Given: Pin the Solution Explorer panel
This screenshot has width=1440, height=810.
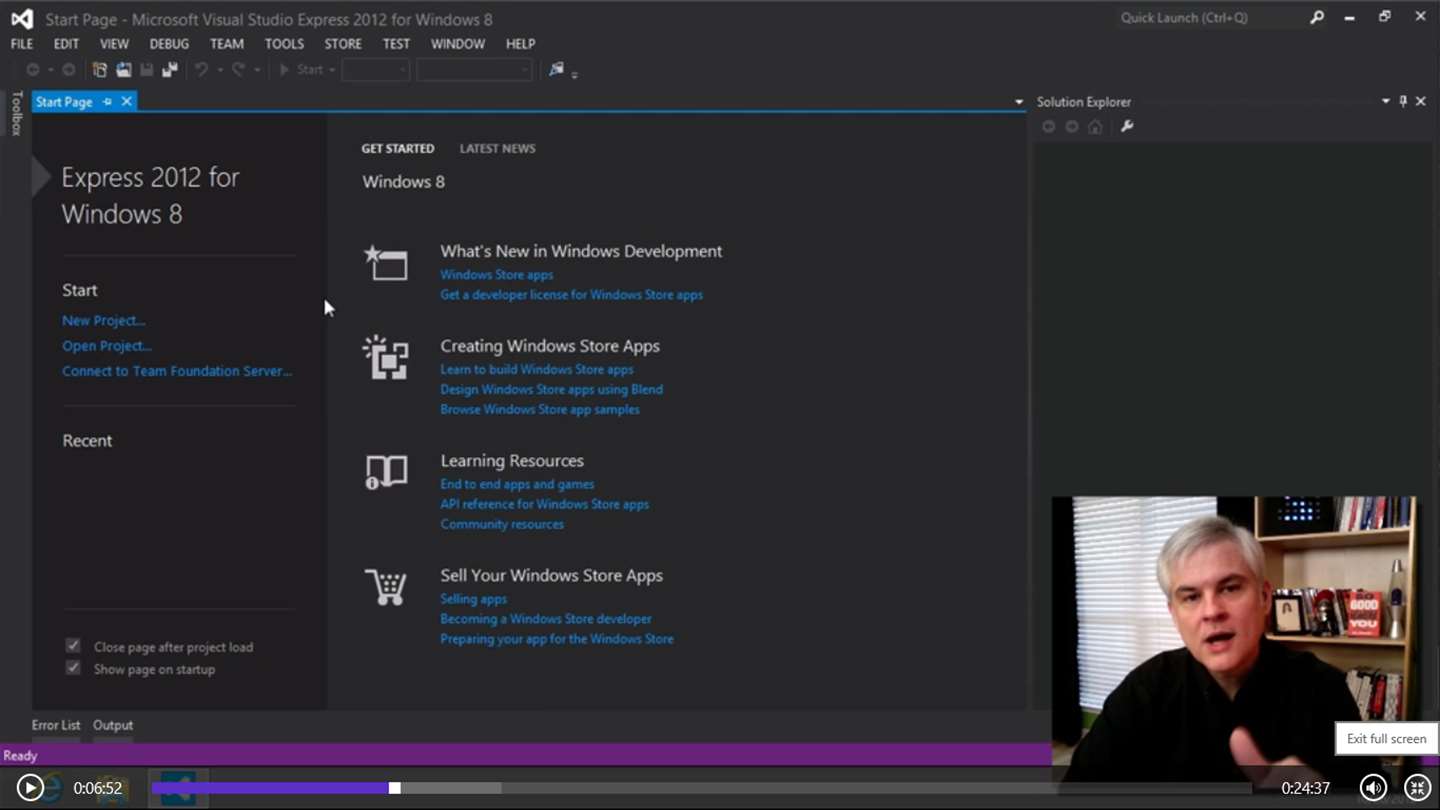Looking at the screenshot, I should (1403, 101).
